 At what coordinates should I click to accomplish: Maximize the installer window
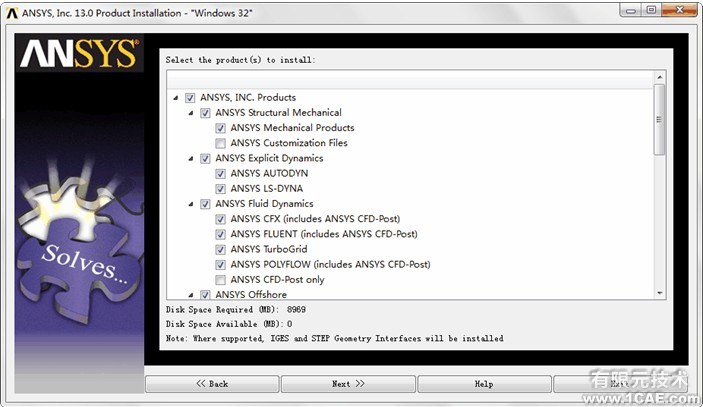[x=651, y=10]
